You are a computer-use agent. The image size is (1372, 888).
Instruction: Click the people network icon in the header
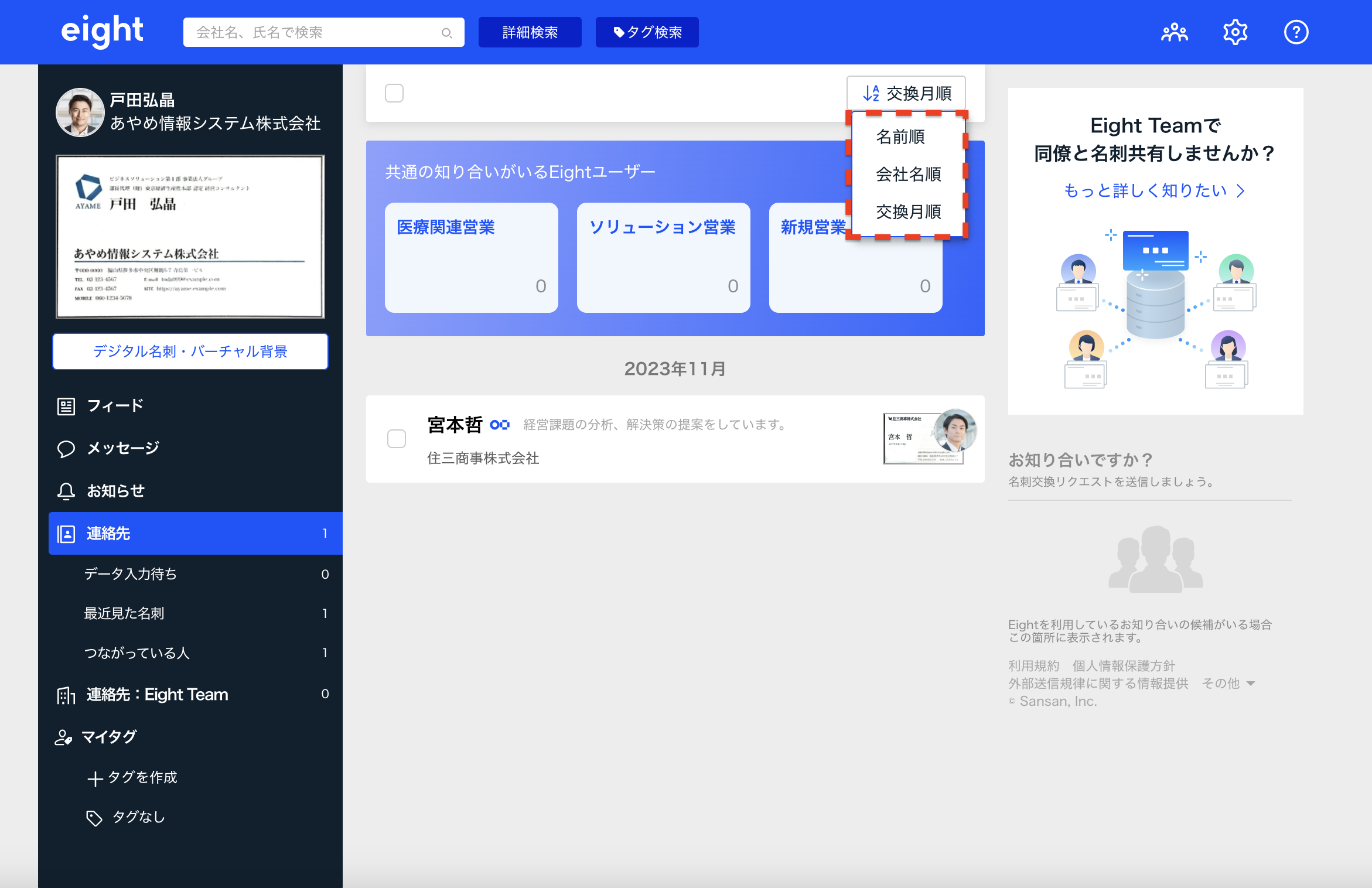[x=1175, y=32]
